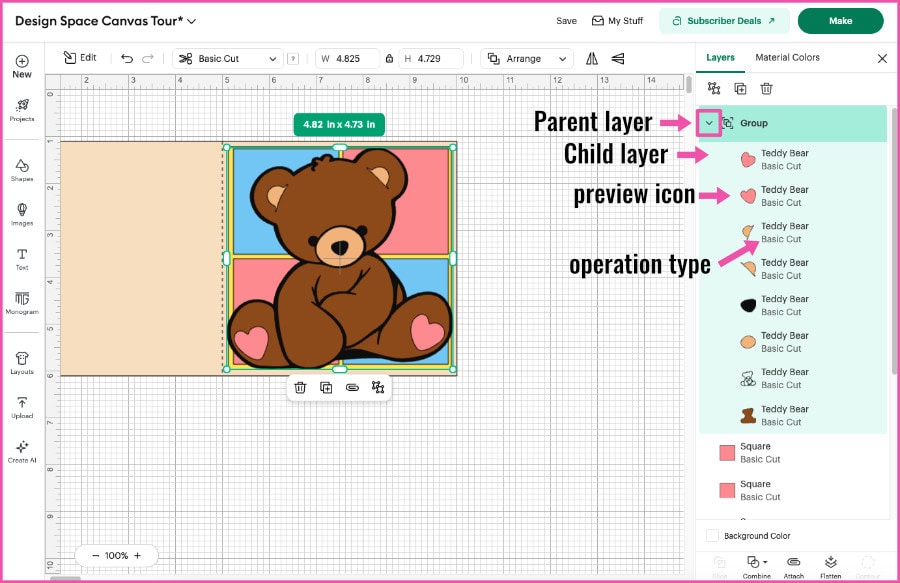Click duplicate icon atop Layers panel
The height and width of the screenshot is (583, 900).
pos(740,88)
